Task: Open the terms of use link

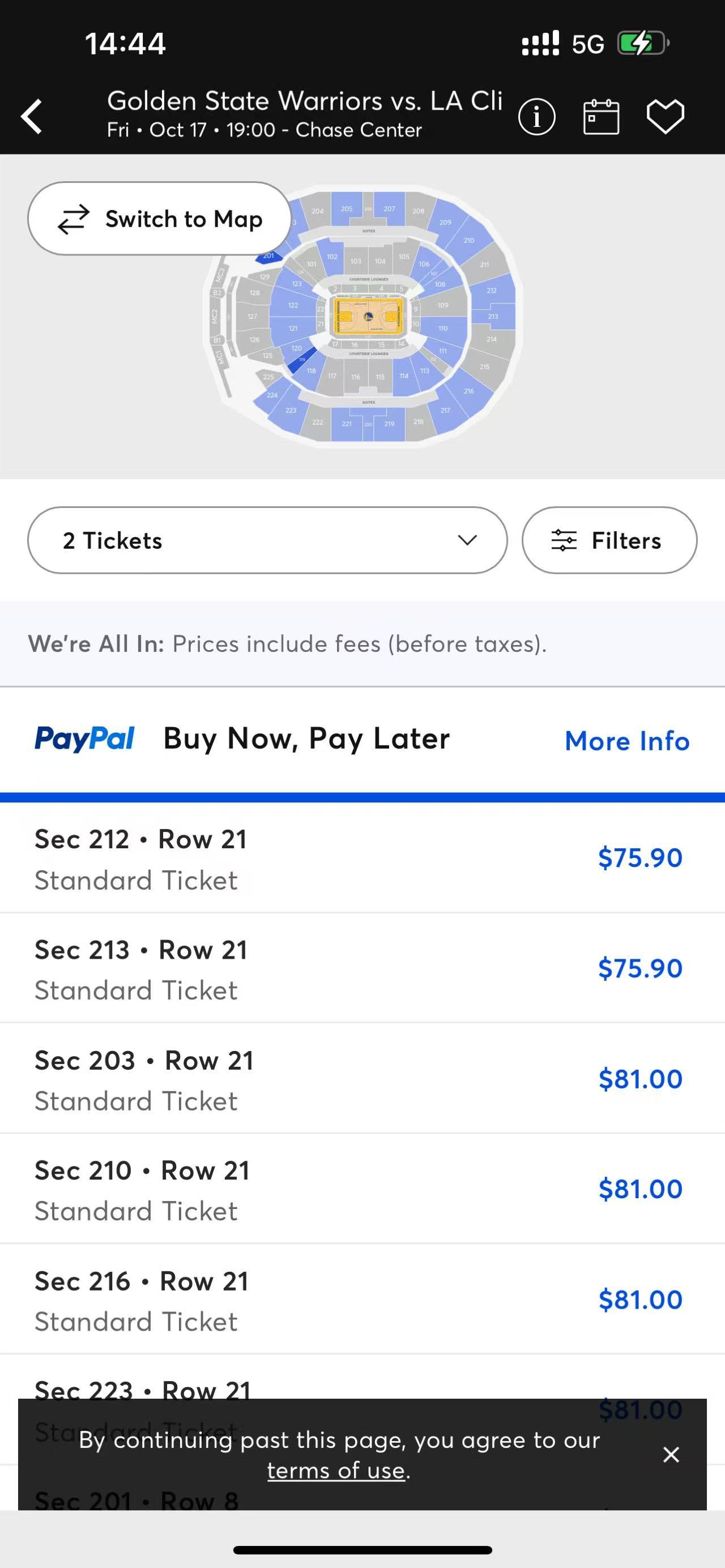Action: 336,1470
